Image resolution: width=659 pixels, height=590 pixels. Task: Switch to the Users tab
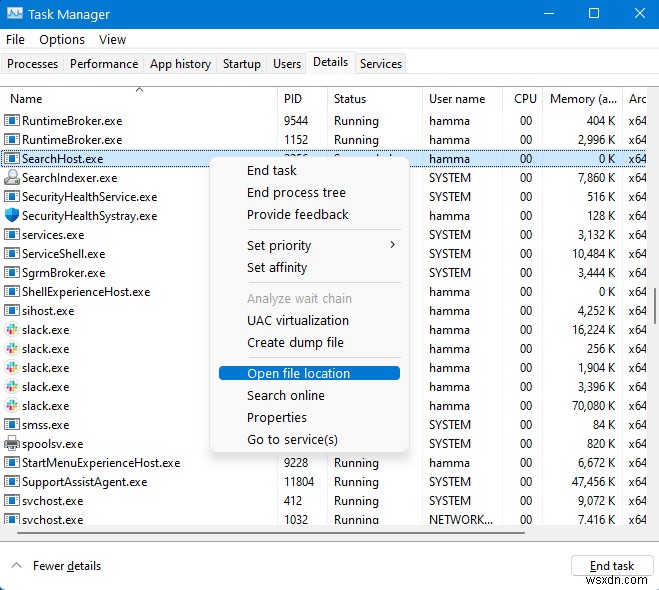coord(287,64)
